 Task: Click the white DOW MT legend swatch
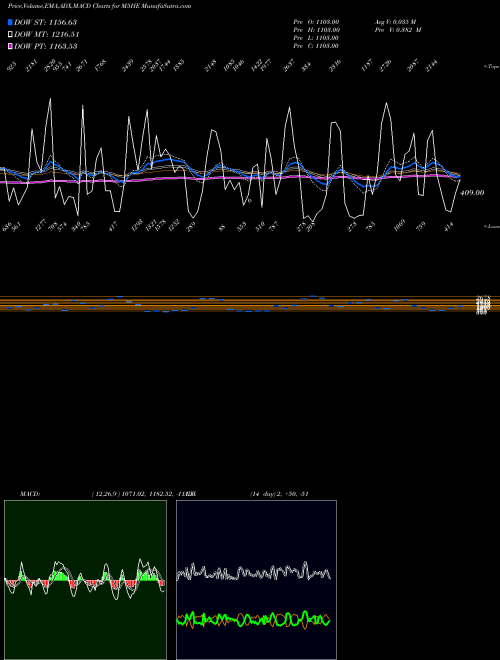(x=10, y=35)
